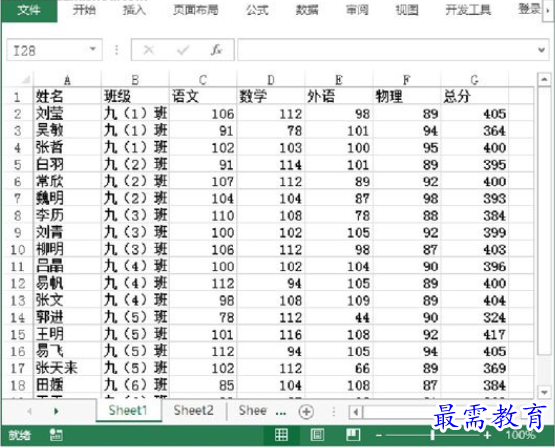Select the cell containing 田甄
555x448 pixels.
tap(67, 385)
